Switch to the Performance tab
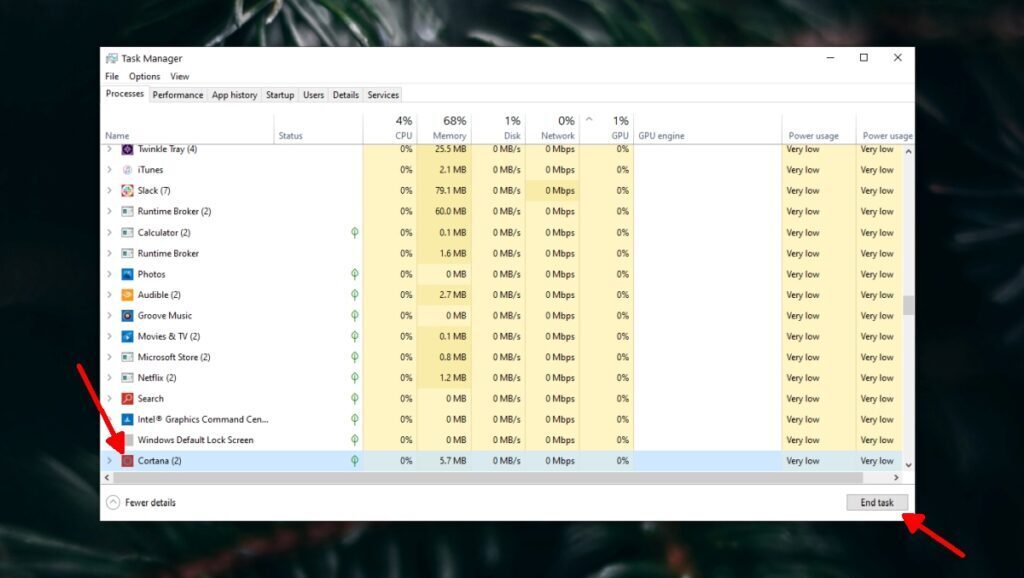 tap(177, 94)
